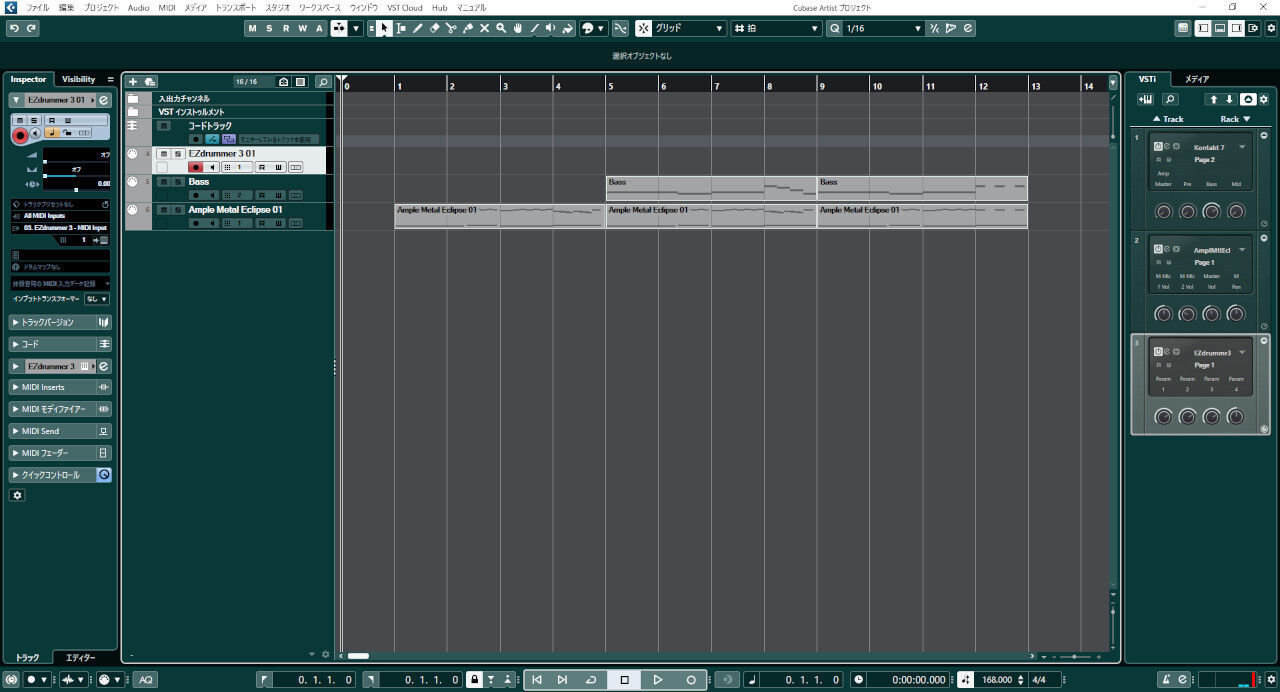Pick the Scissors split tool
The width and height of the screenshot is (1280, 692).
click(452, 28)
